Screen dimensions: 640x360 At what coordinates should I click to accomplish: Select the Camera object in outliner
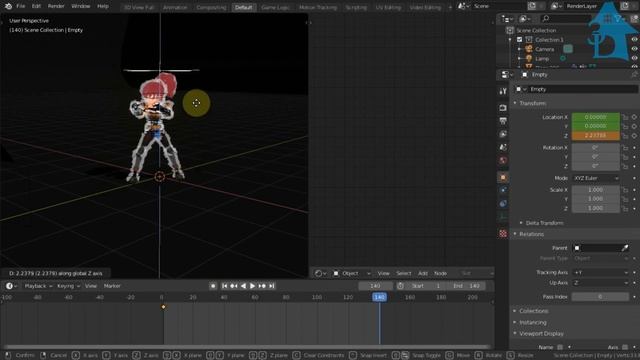coord(544,49)
